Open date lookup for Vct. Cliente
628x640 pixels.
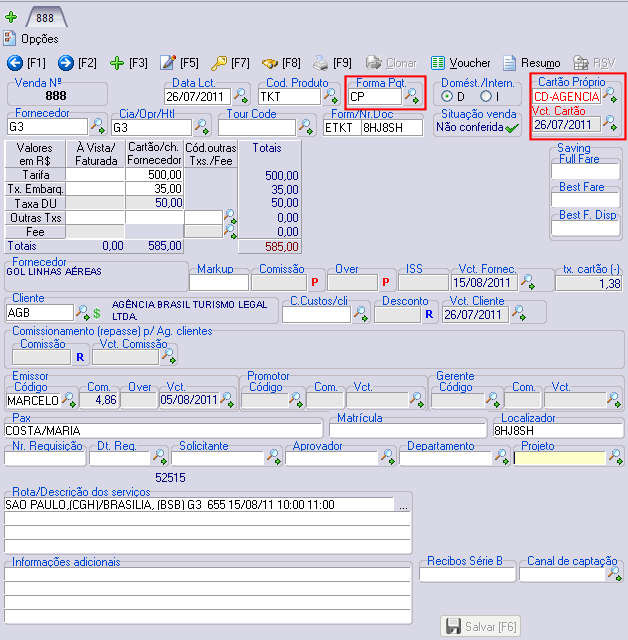click(x=519, y=313)
